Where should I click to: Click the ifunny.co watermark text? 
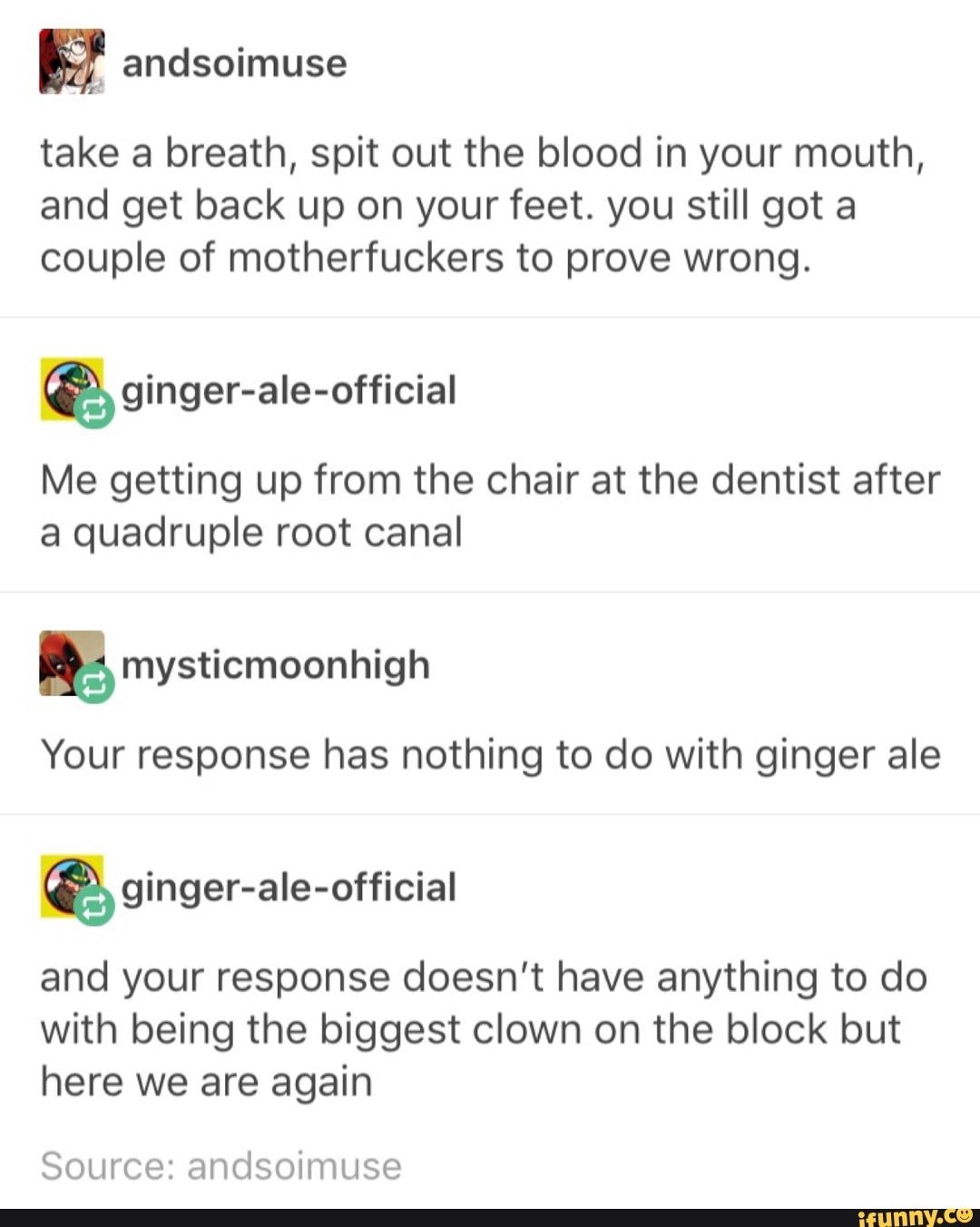(914, 1216)
